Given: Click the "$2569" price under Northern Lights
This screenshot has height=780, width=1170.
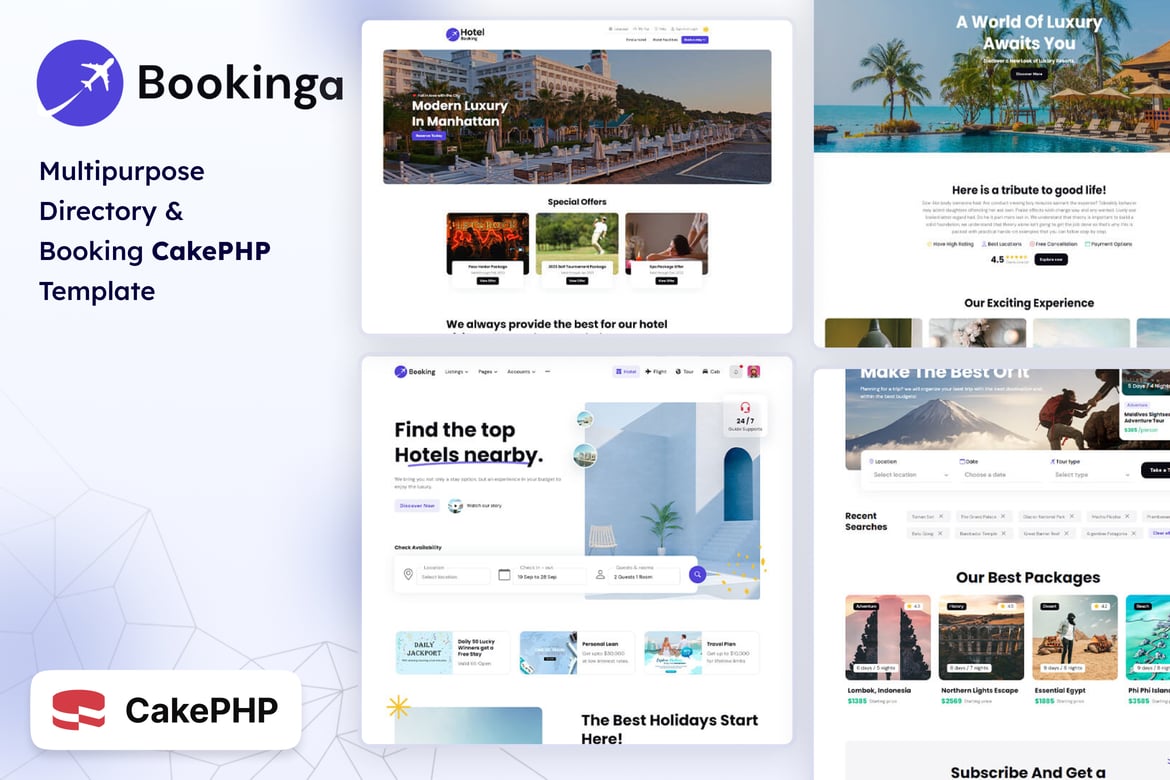Looking at the screenshot, I should (x=951, y=701).
